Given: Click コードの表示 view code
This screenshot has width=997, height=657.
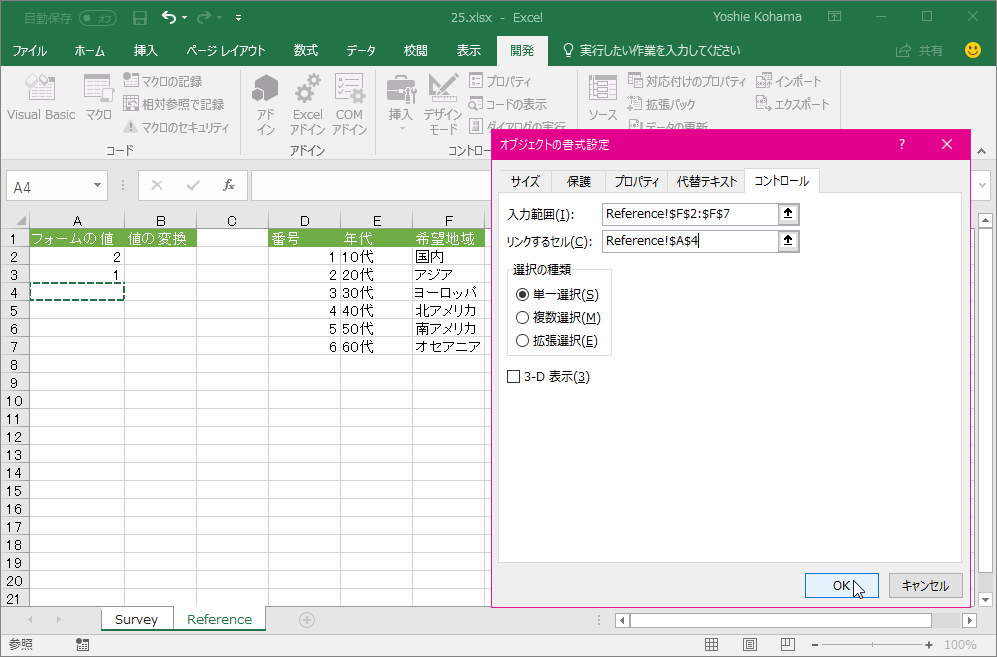Looking at the screenshot, I should coord(507,104).
